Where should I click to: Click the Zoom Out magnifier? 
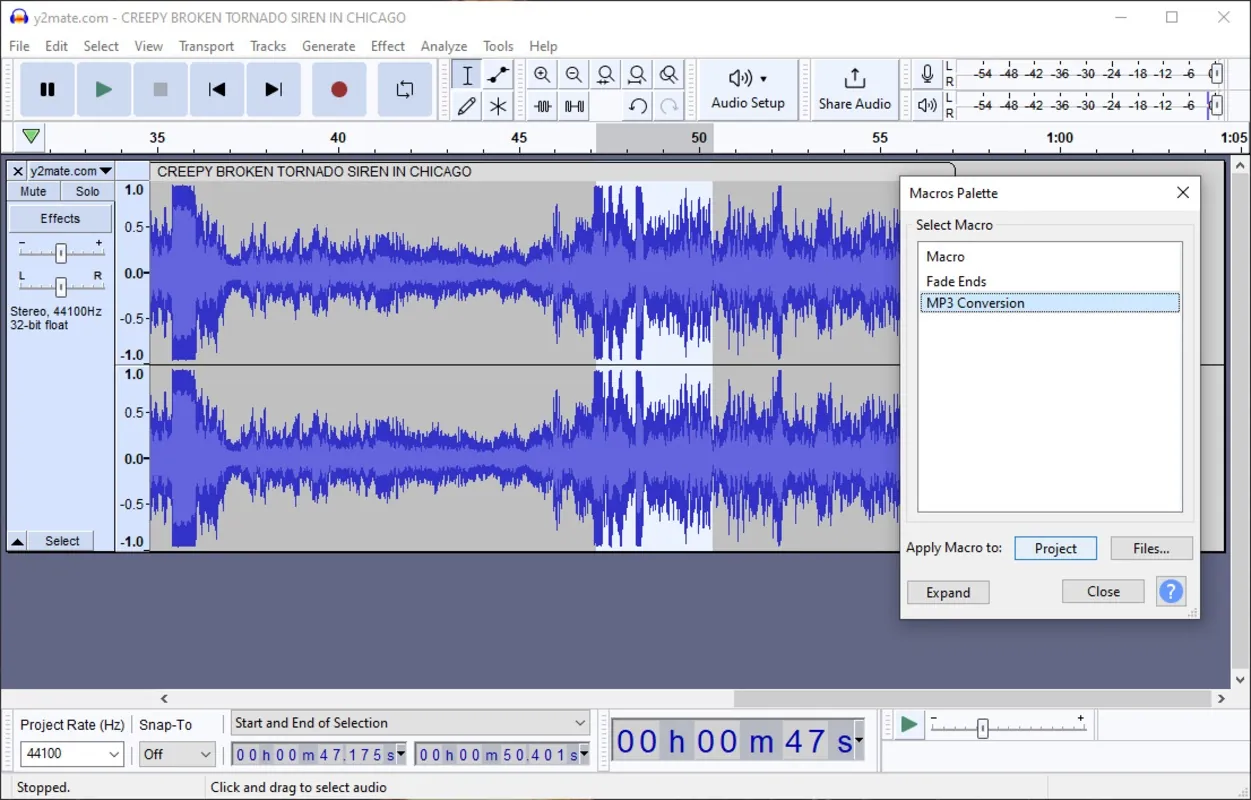(x=574, y=75)
